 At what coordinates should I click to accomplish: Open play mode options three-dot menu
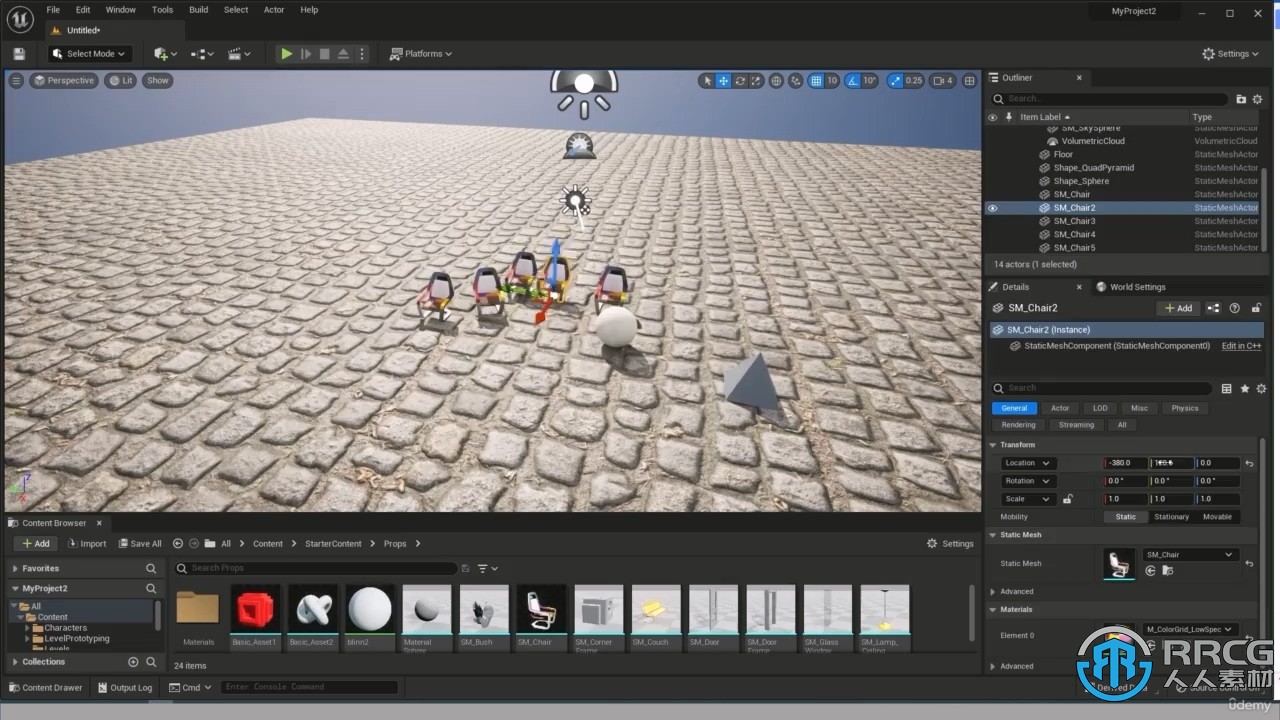pos(362,54)
